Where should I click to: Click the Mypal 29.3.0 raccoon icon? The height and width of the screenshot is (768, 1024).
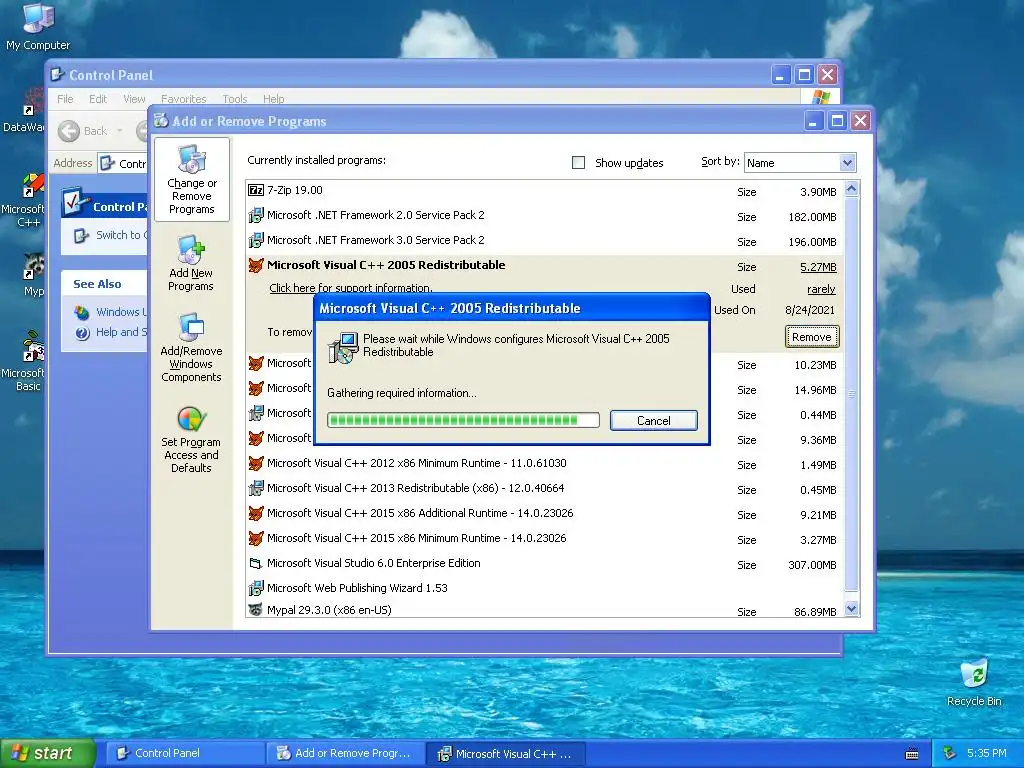pyautogui.click(x=256, y=609)
